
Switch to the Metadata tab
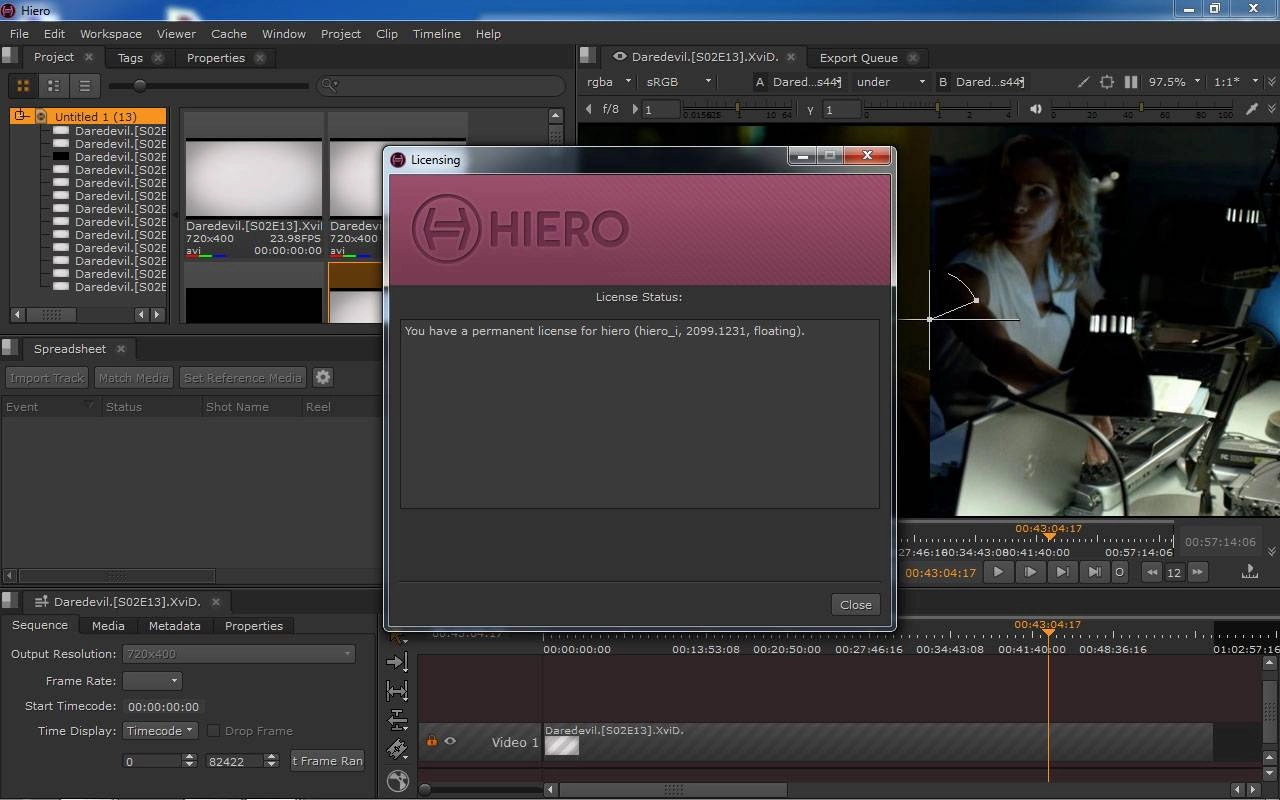(x=174, y=626)
